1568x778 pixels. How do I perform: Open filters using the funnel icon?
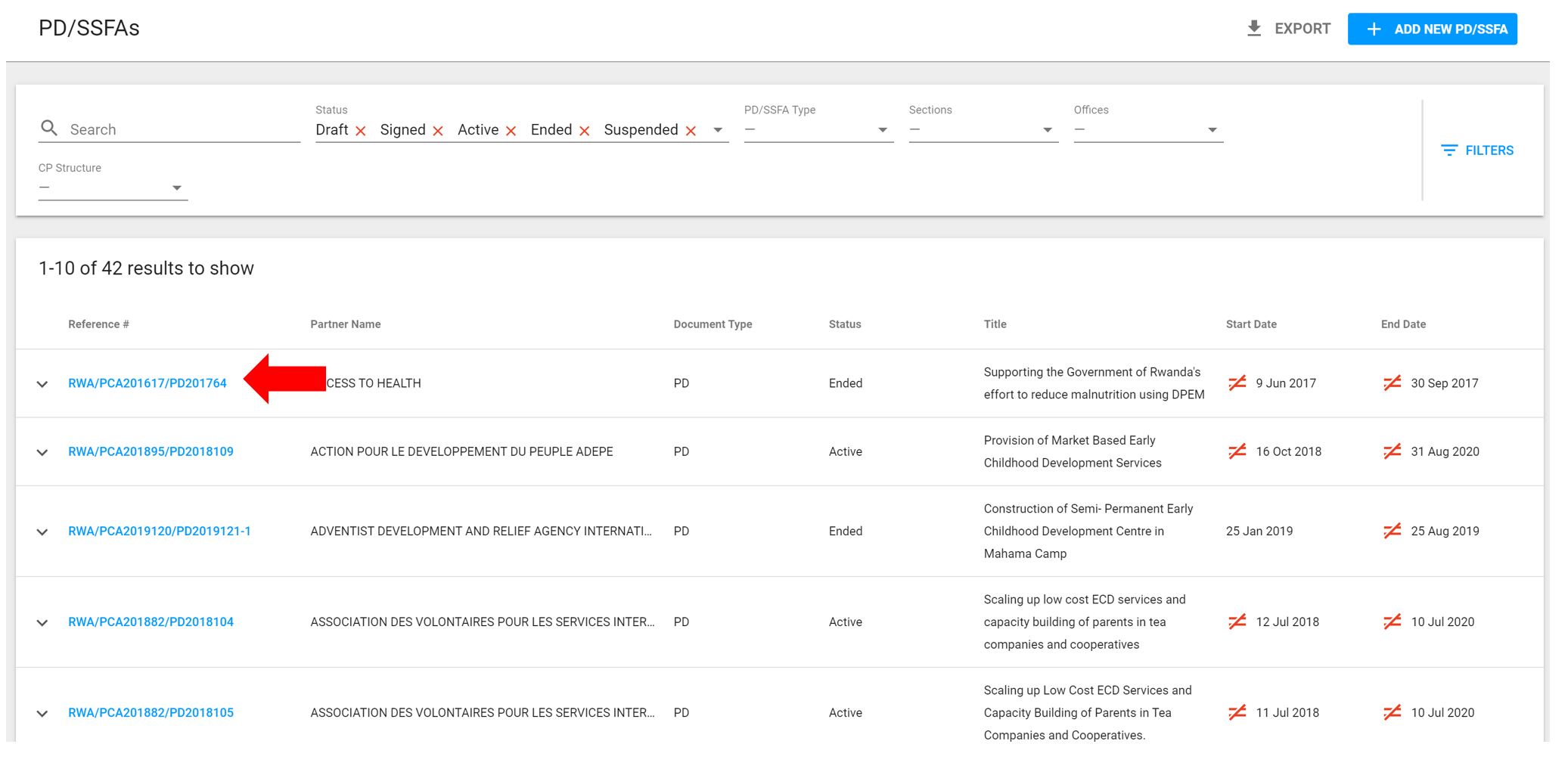[x=1449, y=150]
